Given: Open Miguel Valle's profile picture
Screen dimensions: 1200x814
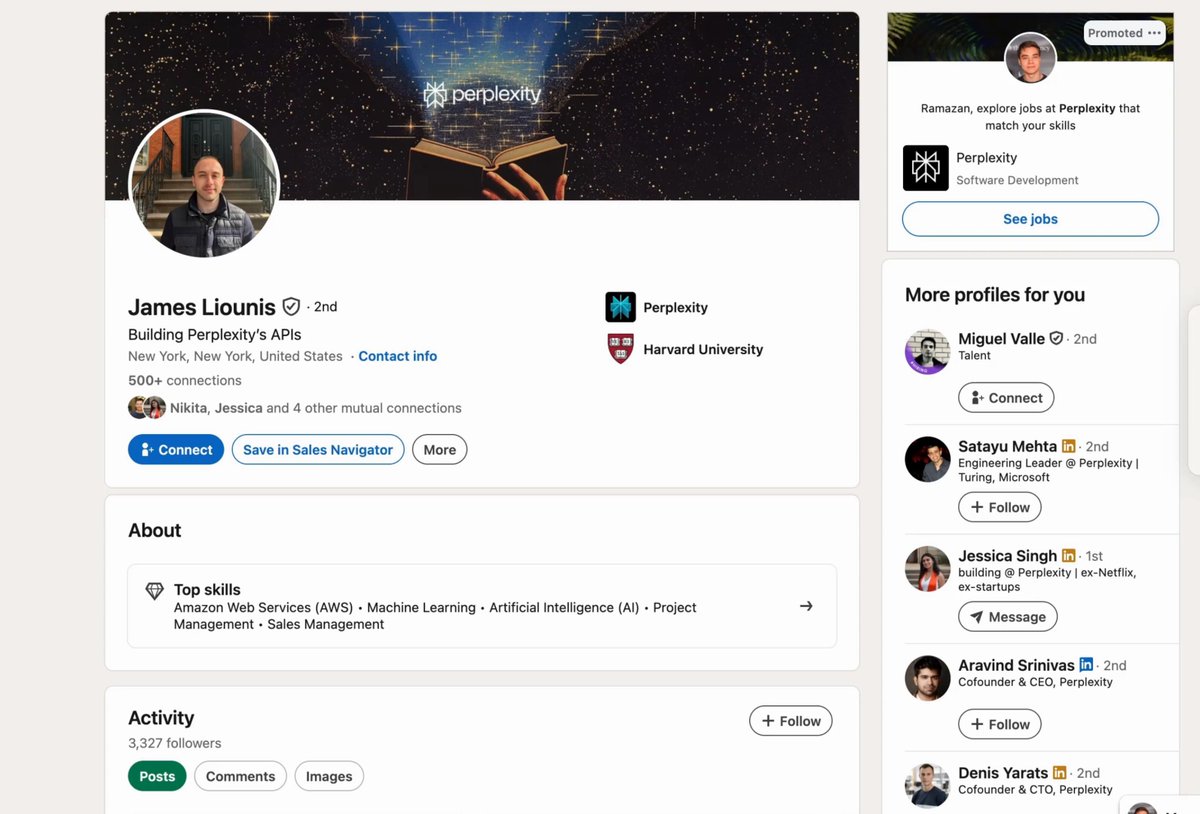Looking at the screenshot, I should [927, 351].
